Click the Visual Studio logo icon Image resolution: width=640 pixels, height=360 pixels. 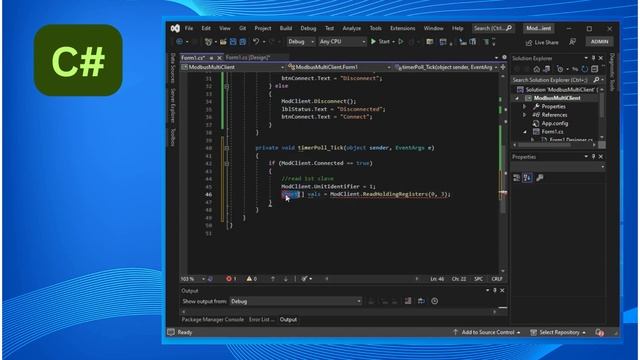click(175, 28)
